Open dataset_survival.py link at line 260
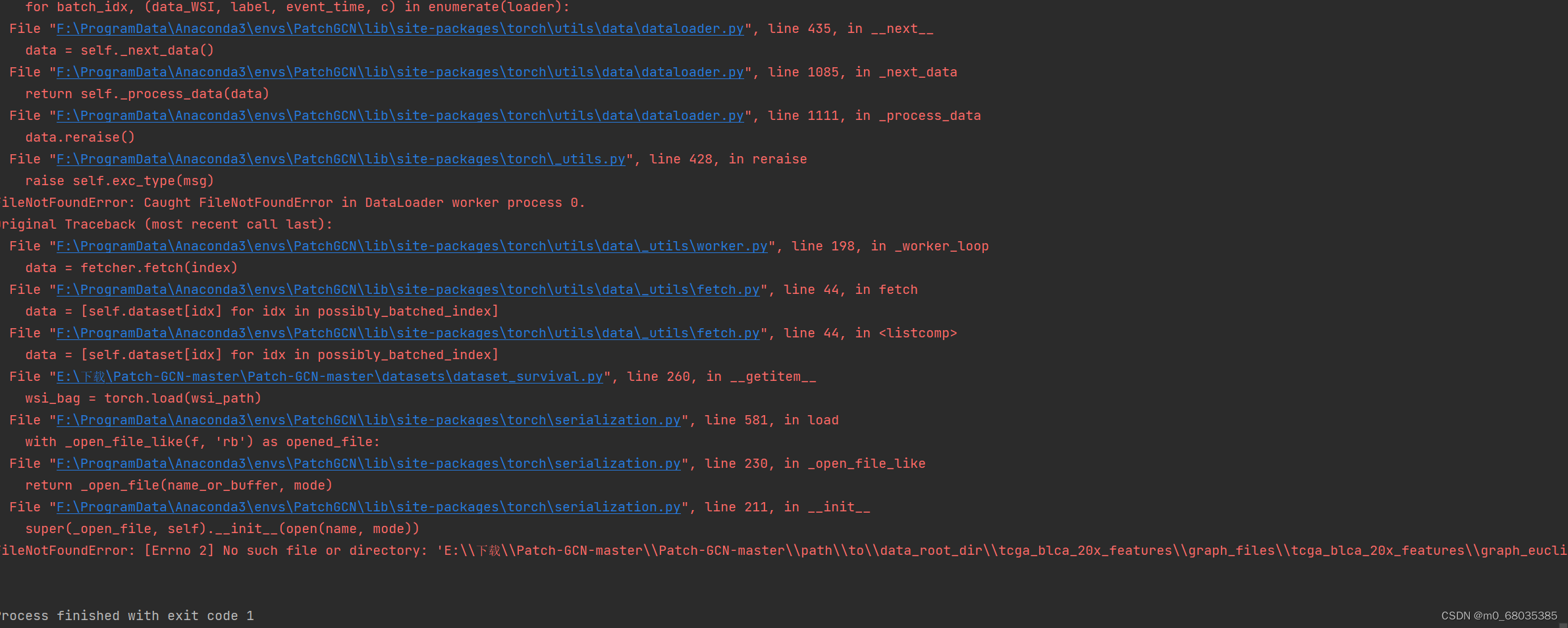The image size is (1568, 628). point(329,376)
